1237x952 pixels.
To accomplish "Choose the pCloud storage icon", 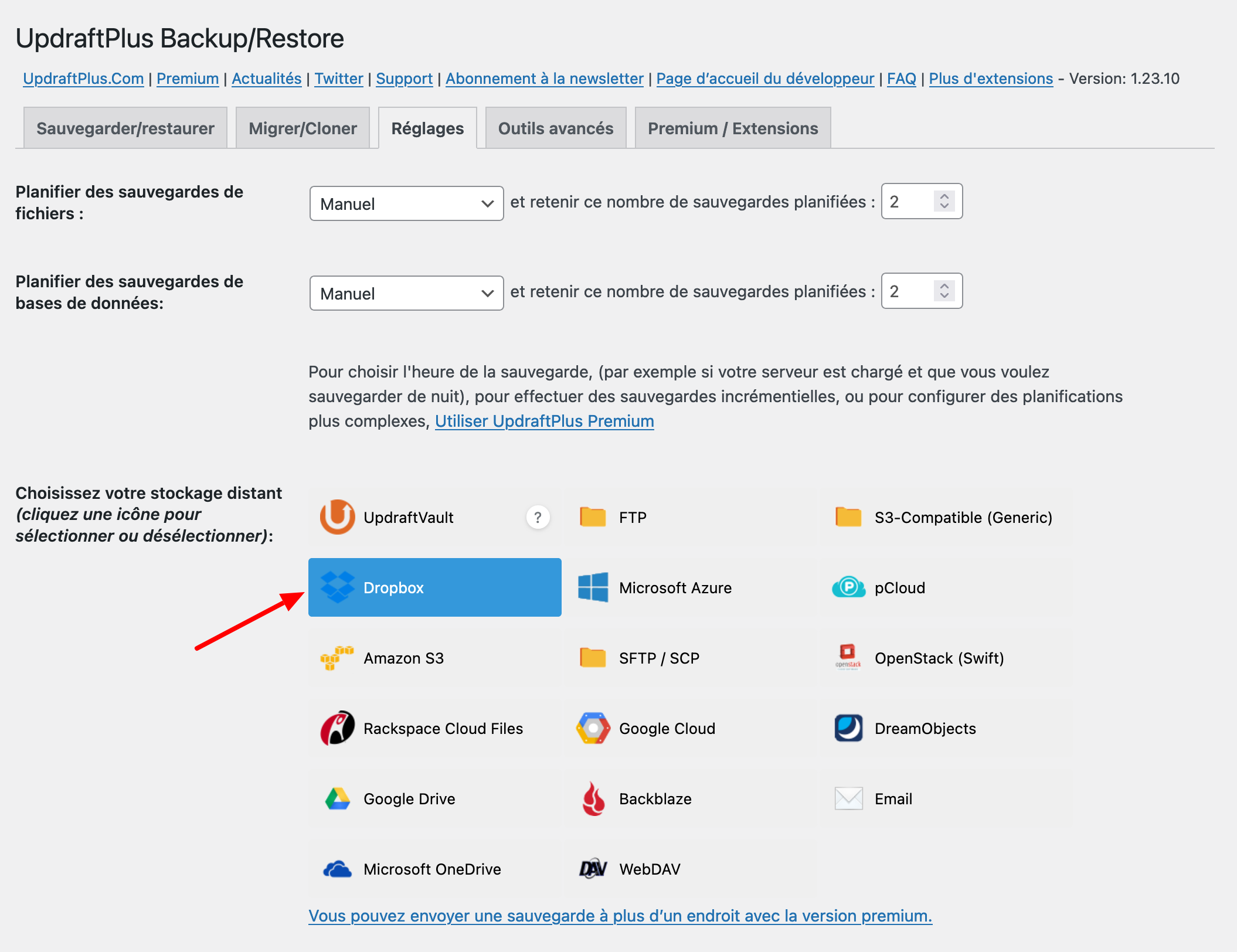I will click(x=899, y=587).
